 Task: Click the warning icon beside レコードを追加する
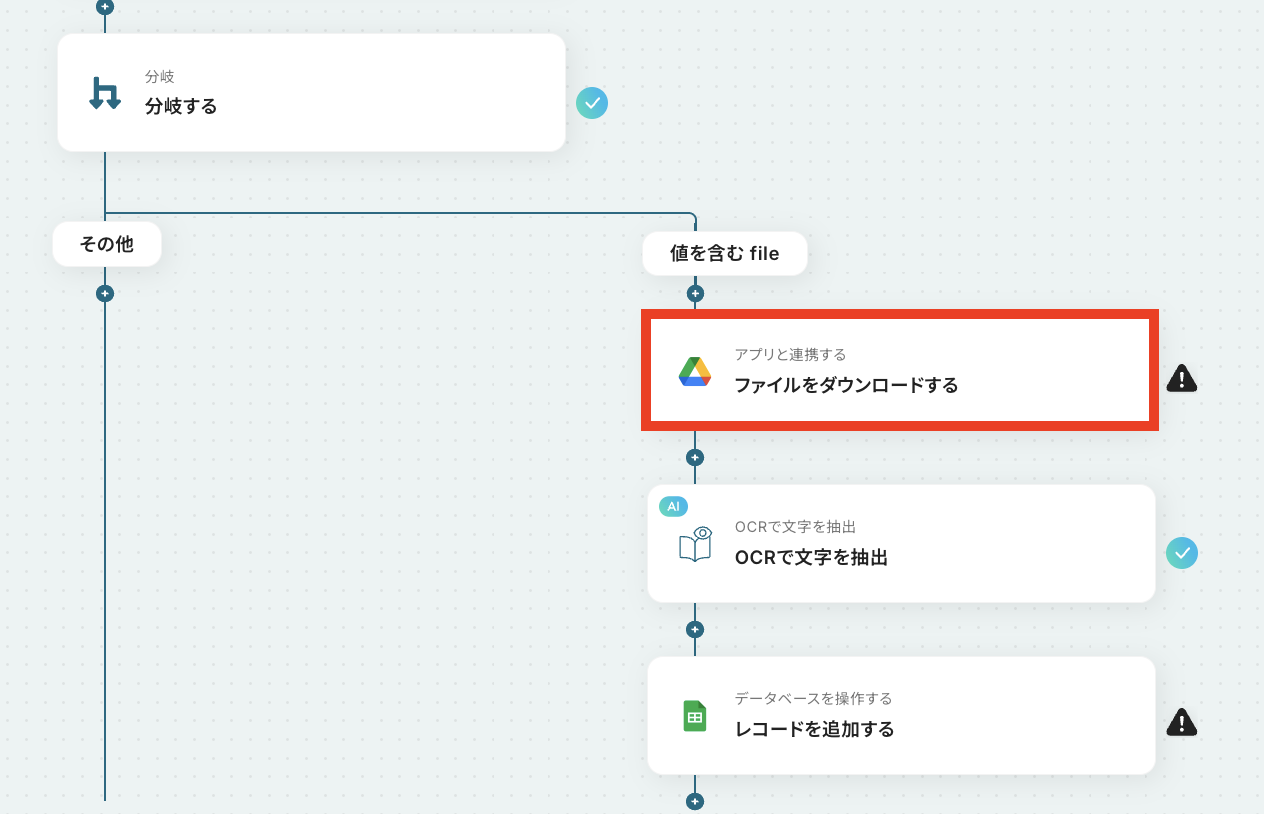(1181, 722)
